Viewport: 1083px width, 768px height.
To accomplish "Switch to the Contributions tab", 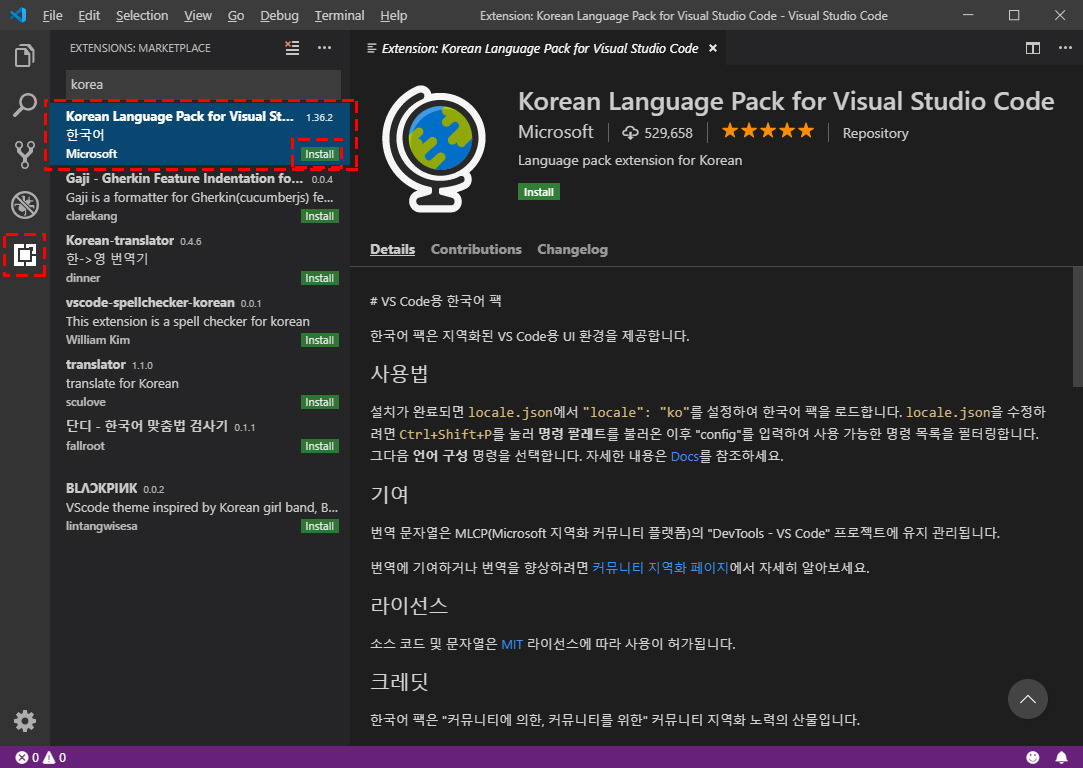I will [x=476, y=249].
